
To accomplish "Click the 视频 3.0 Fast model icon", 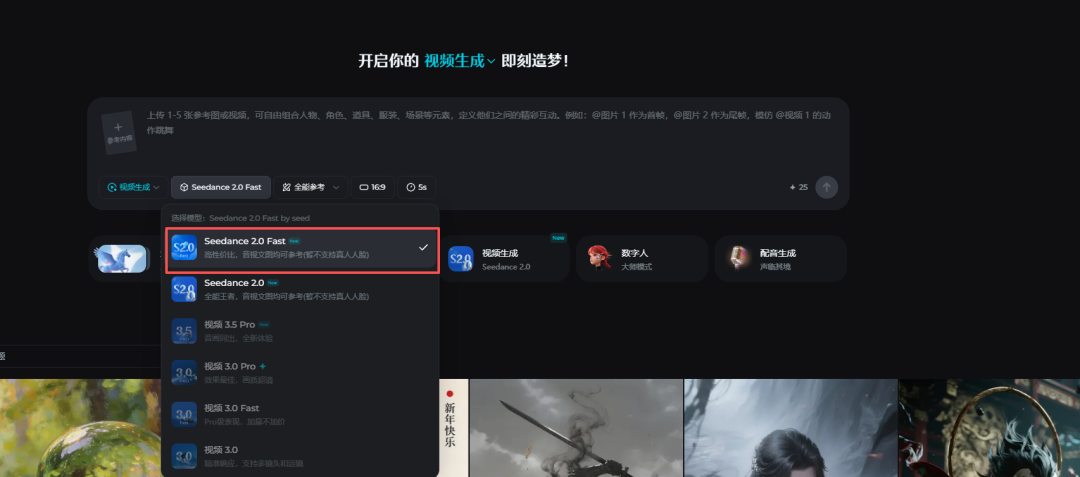I will (184, 414).
